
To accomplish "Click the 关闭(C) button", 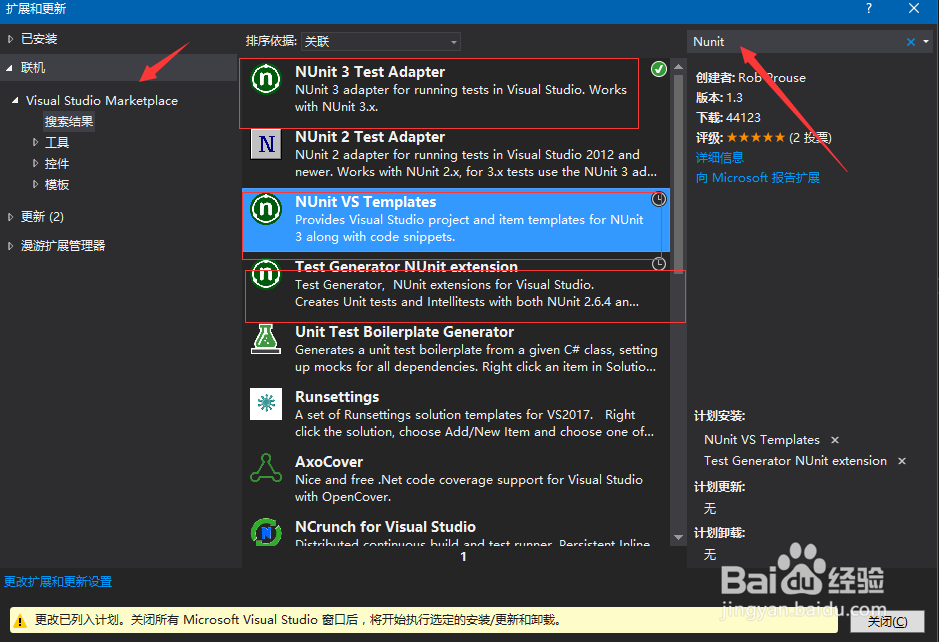I will (887, 622).
